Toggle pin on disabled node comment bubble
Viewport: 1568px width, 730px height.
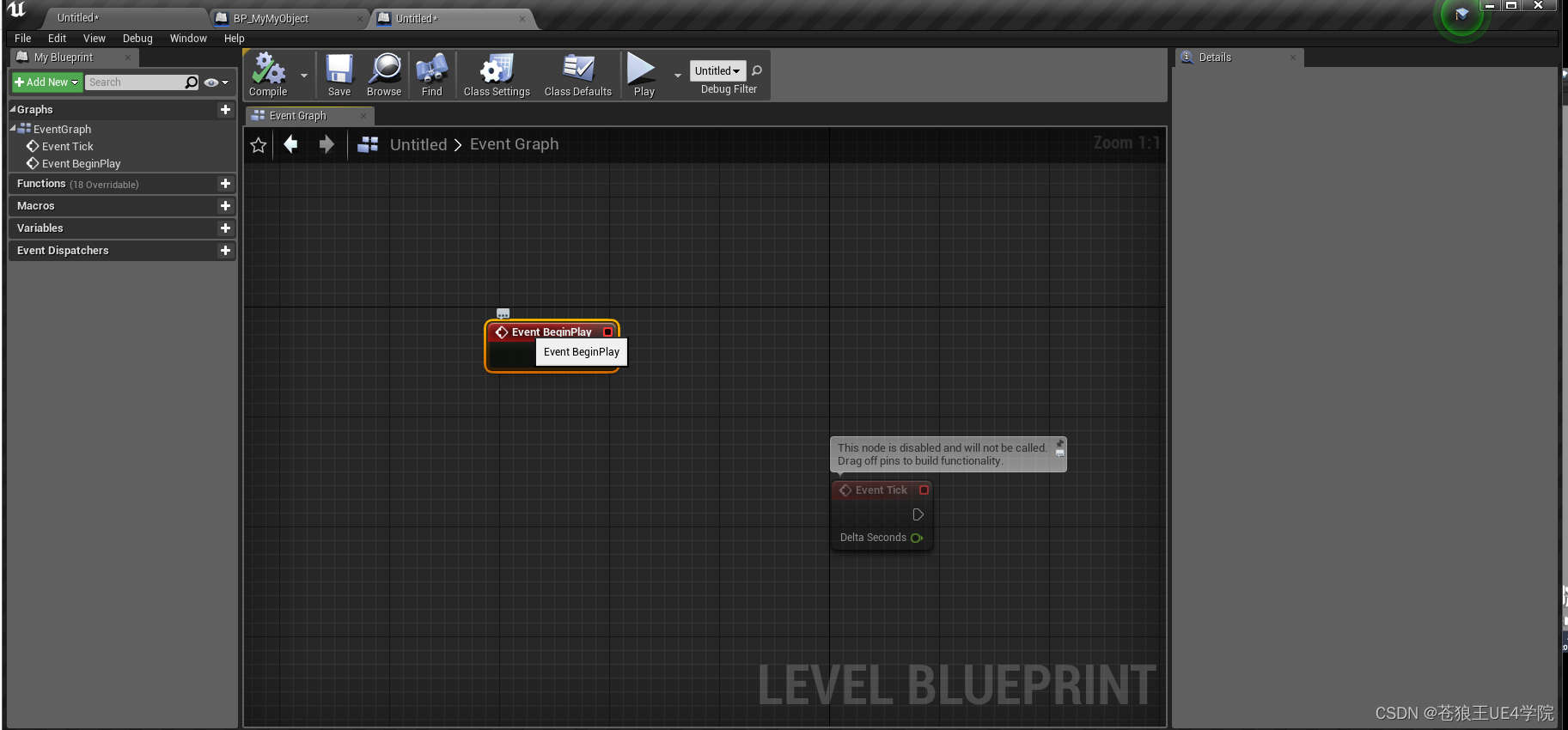tap(1060, 443)
